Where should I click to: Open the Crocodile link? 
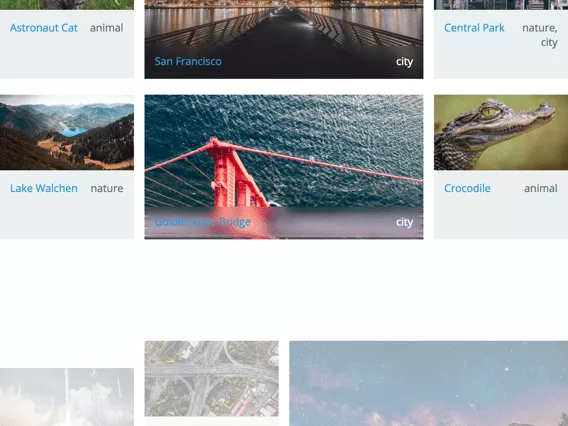click(x=467, y=188)
